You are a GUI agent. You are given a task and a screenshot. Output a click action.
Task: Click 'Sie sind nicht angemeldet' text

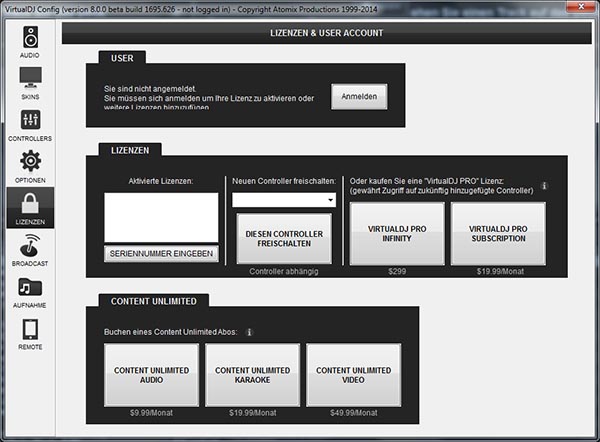click(x=150, y=89)
